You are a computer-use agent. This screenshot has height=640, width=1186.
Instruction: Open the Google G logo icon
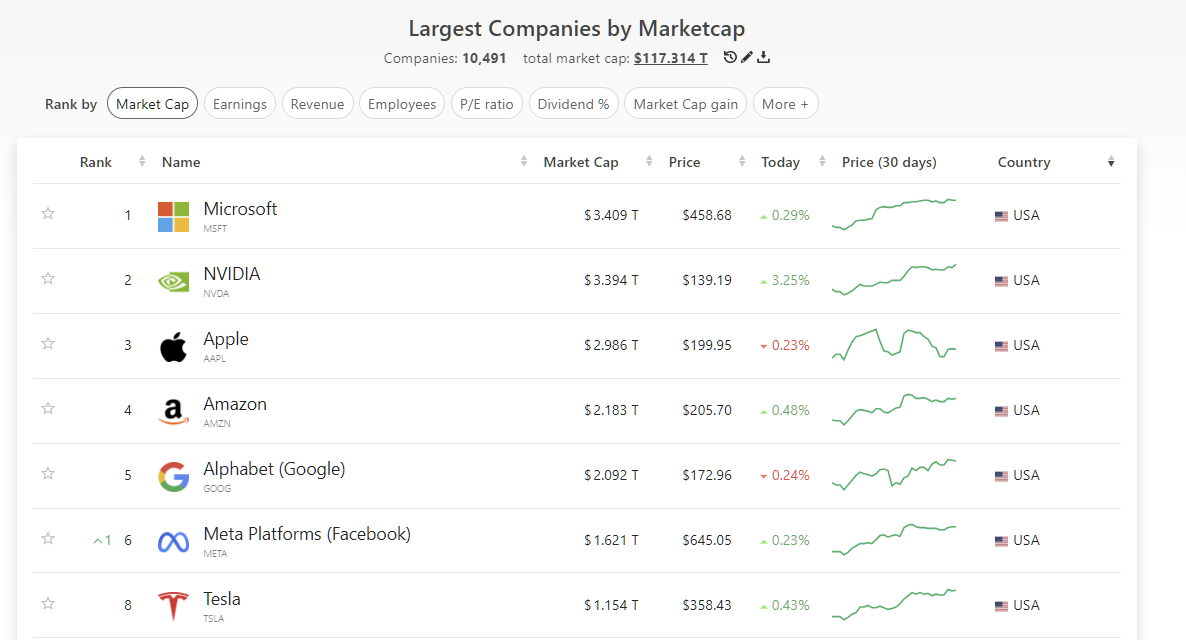click(173, 477)
